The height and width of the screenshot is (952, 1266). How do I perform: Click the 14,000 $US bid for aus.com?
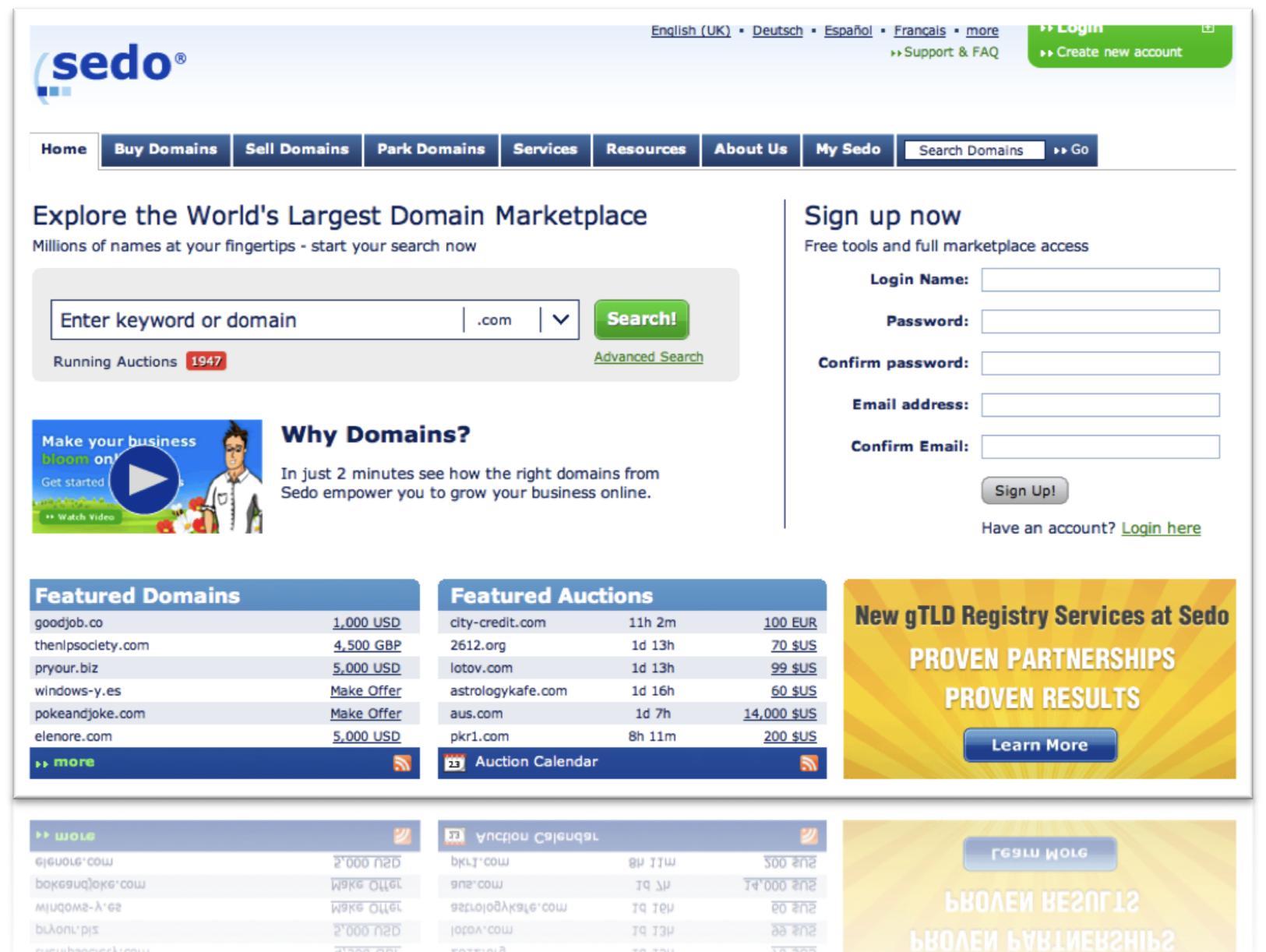[780, 714]
